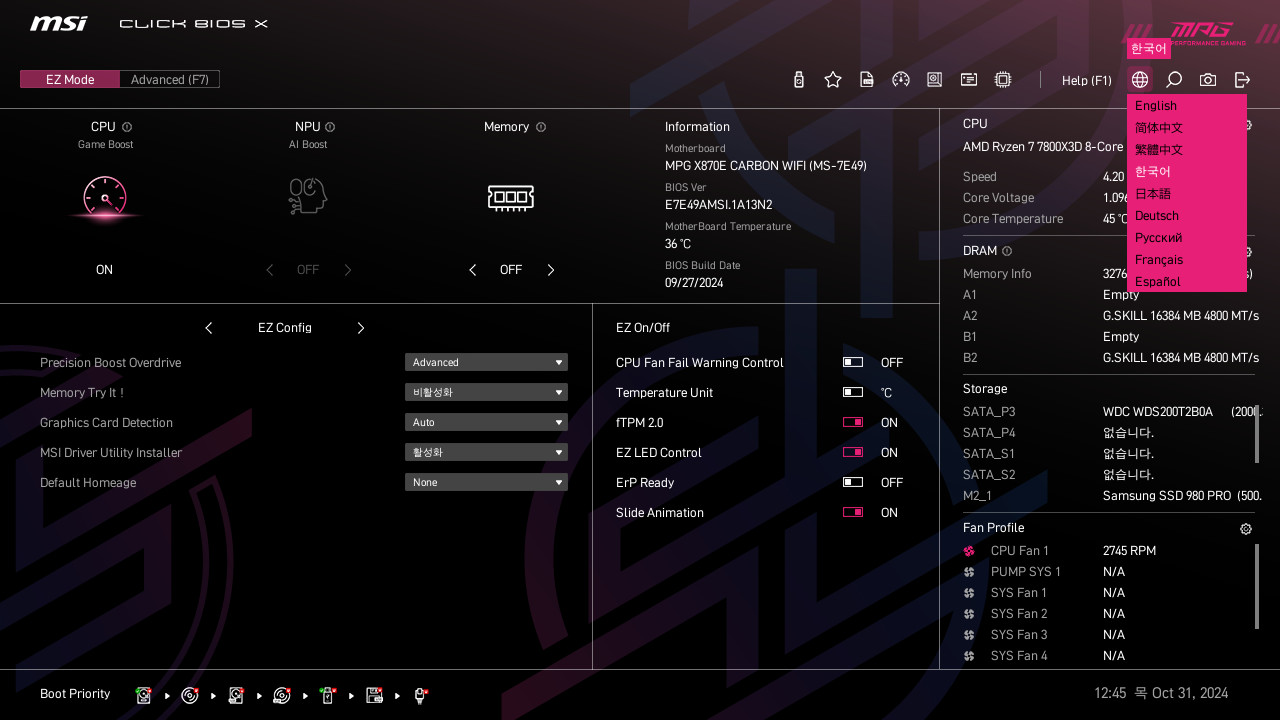Open search with the magnifier icon
This screenshot has width=1280, height=720.
[1174, 80]
